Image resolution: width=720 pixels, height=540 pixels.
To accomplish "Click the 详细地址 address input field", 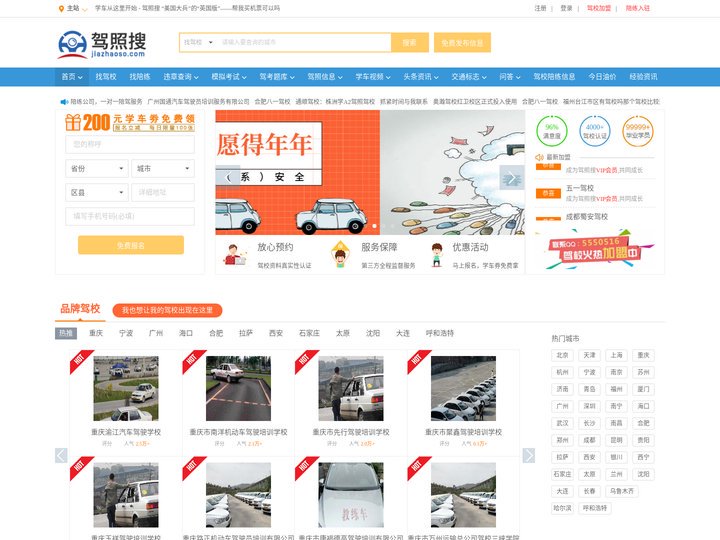I will pyautogui.click(x=163, y=192).
